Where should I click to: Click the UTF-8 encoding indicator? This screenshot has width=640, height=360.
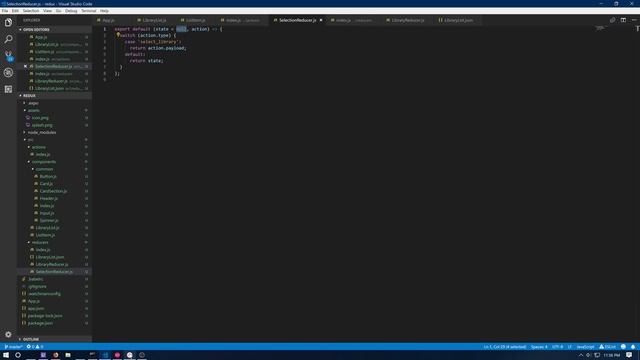[x=557, y=347]
